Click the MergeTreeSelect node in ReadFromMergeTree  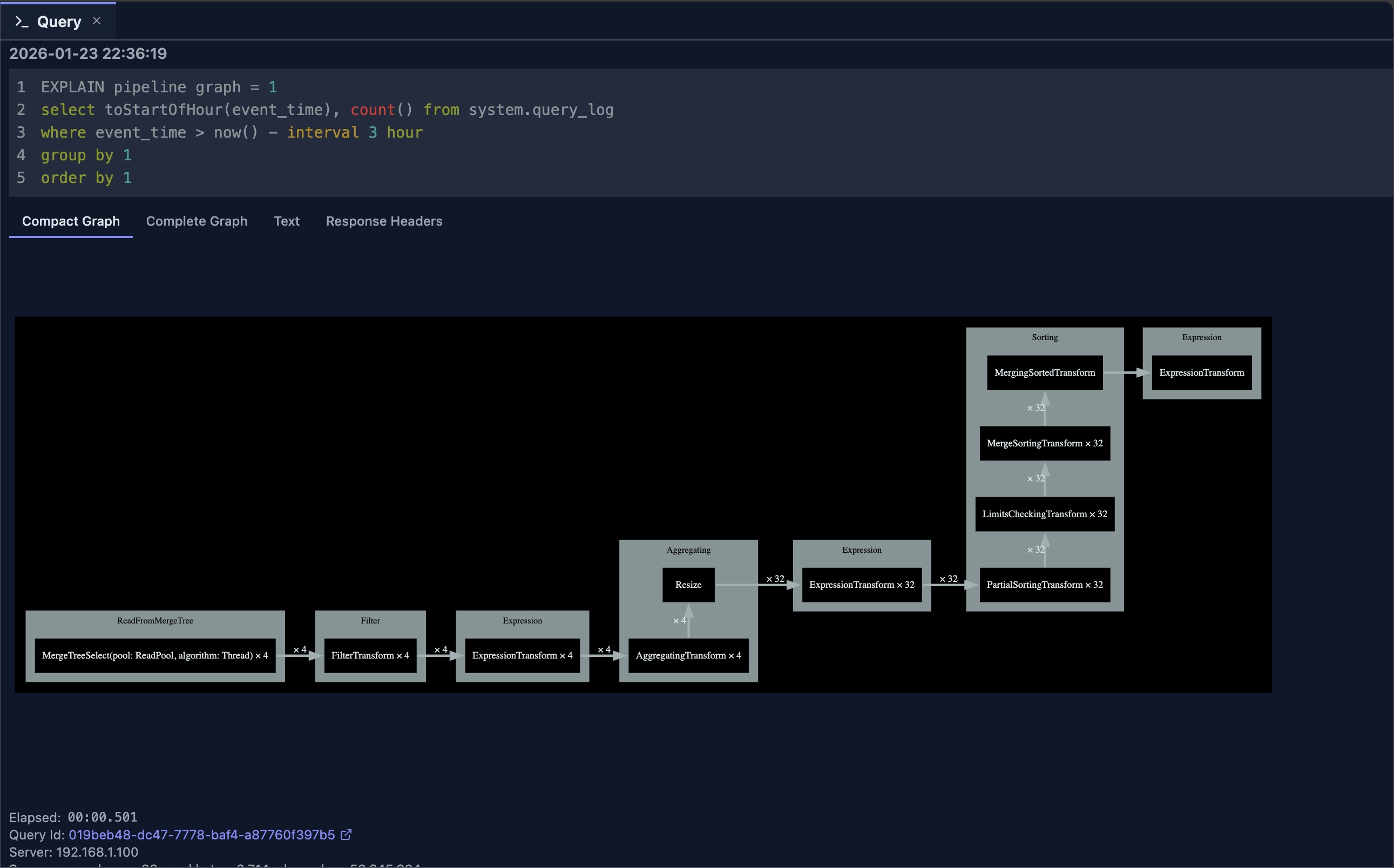point(154,655)
